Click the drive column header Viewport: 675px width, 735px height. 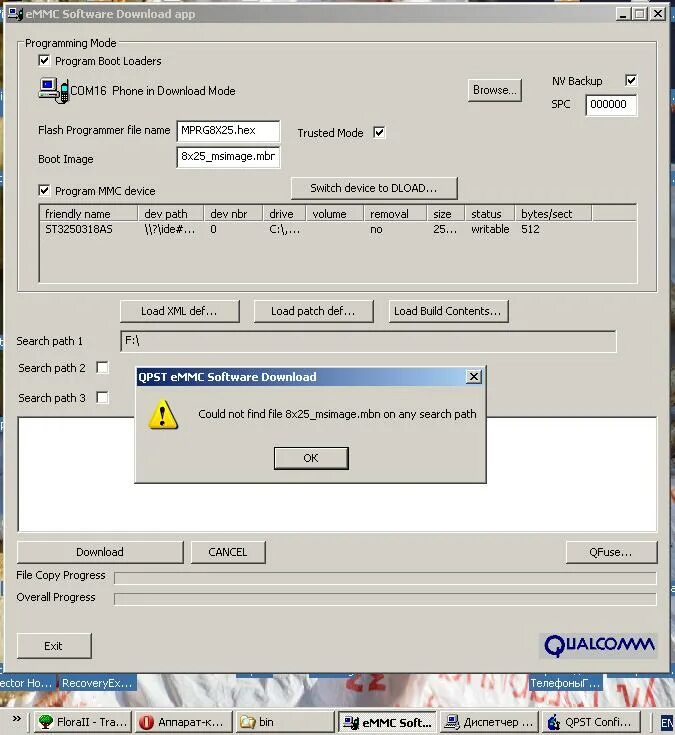pyautogui.click(x=285, y=214)
